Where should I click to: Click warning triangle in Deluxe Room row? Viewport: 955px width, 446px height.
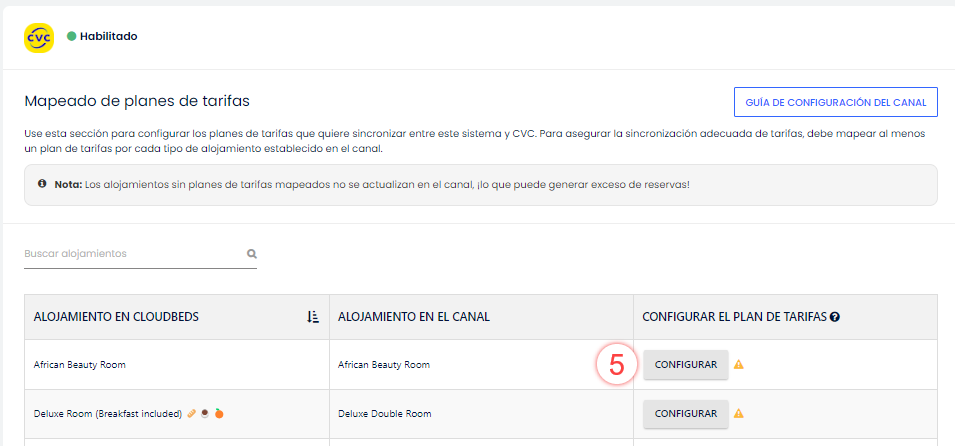[x=739, y=413]
